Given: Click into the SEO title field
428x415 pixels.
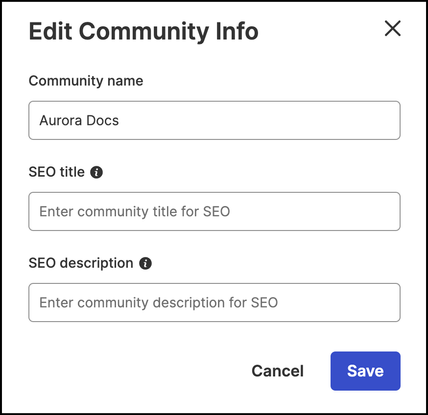Looking at the screenshot, I should [x=214, y=211].
